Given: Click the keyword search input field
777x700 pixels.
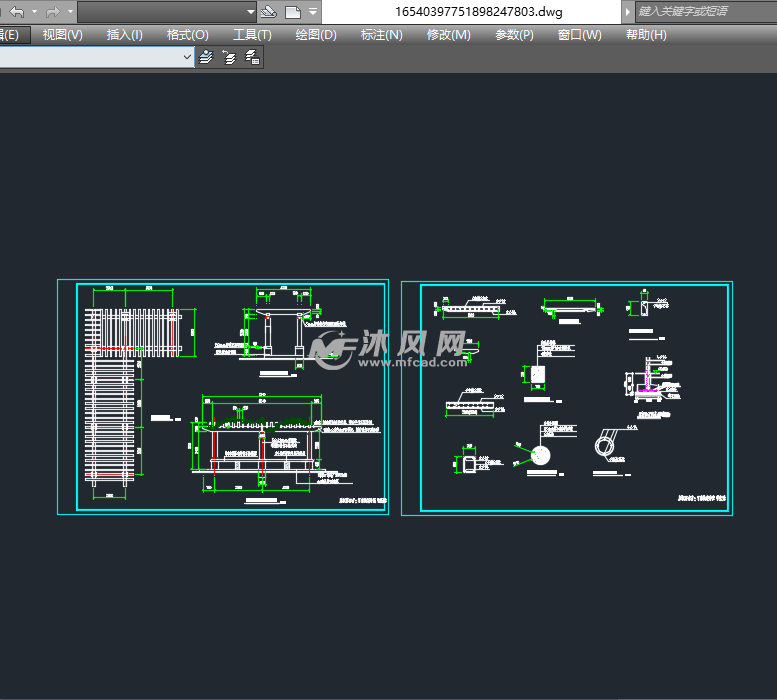Looking at the screenshot, I should click(704, 12).
